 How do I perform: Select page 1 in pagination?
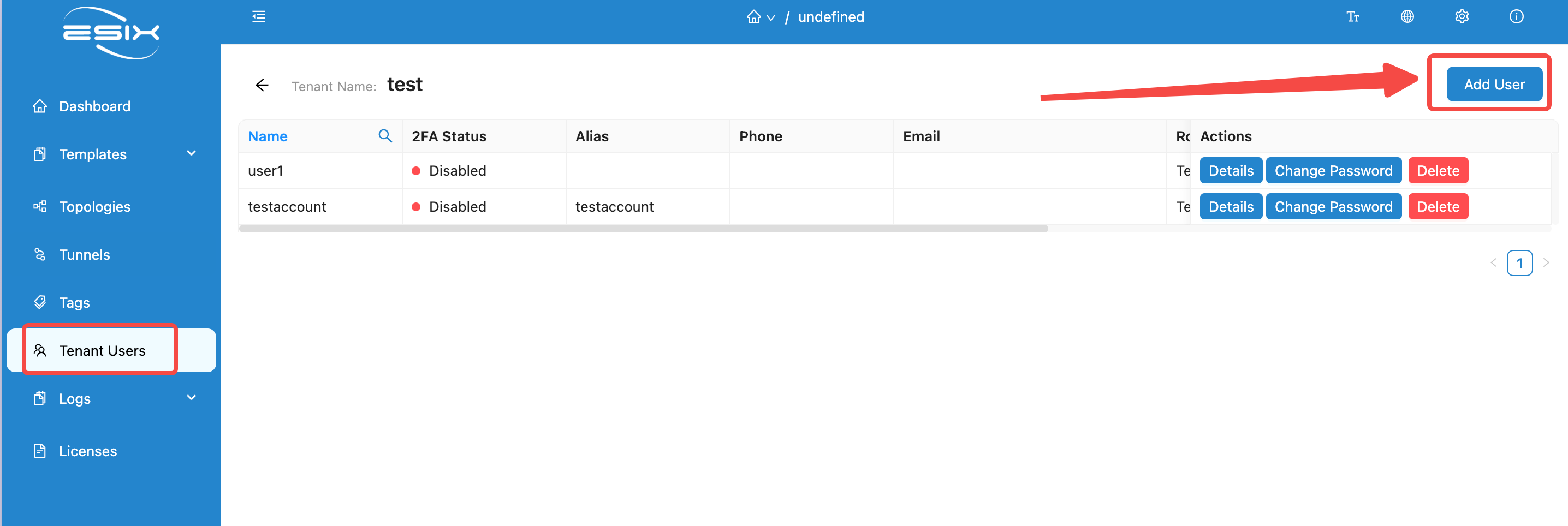[x=1519, y=264]
